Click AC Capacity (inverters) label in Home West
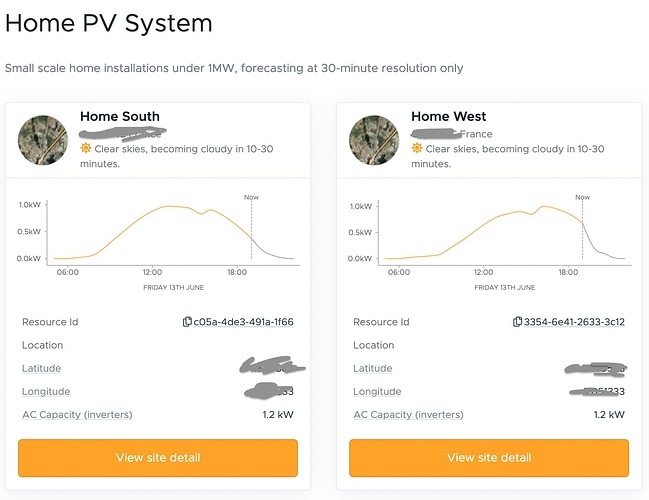 click(x=408, y=414)
